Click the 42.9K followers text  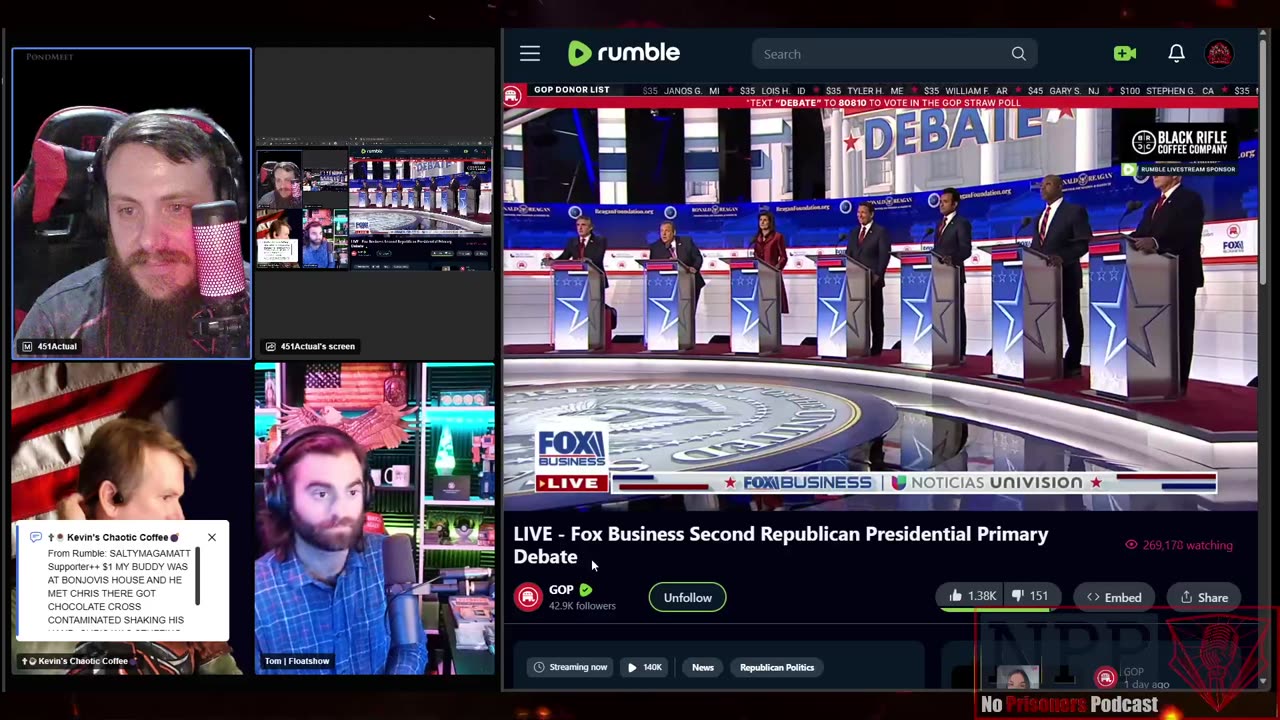[582, 606]
